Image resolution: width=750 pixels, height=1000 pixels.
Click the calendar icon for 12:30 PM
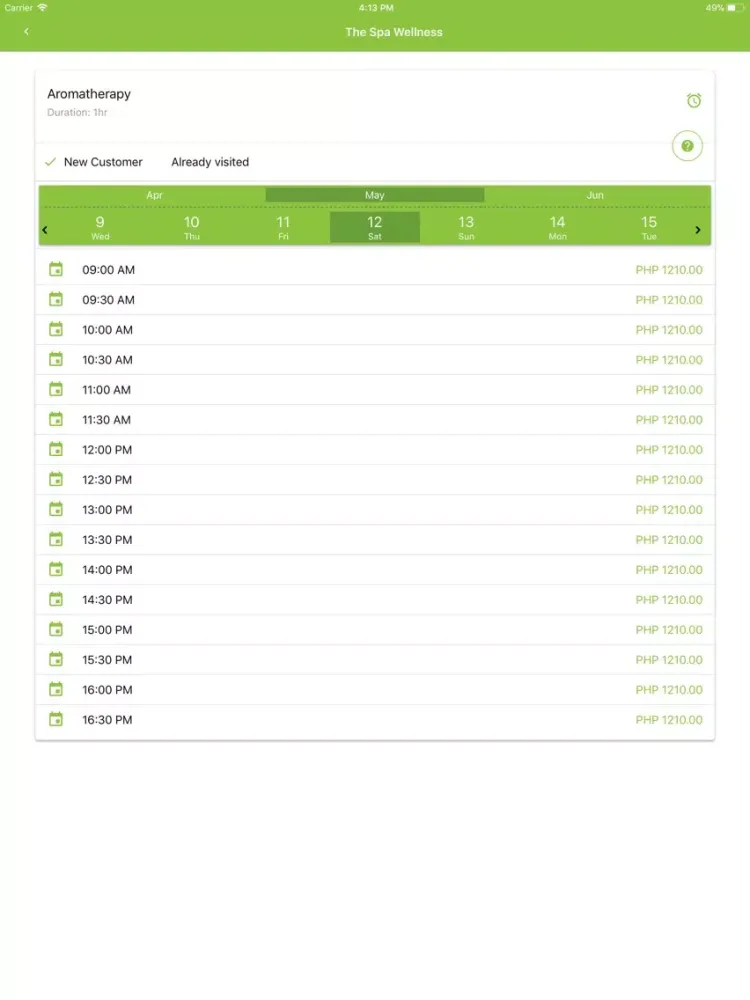pos(56,479)
